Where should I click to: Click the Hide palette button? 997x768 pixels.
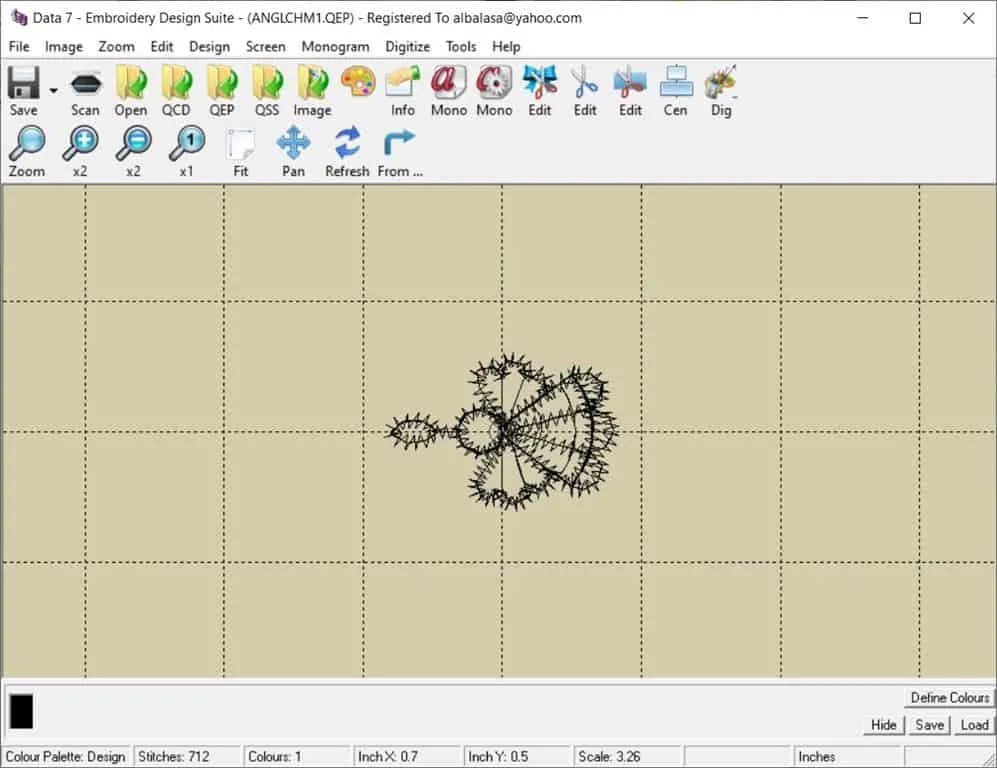pos(884,725)
